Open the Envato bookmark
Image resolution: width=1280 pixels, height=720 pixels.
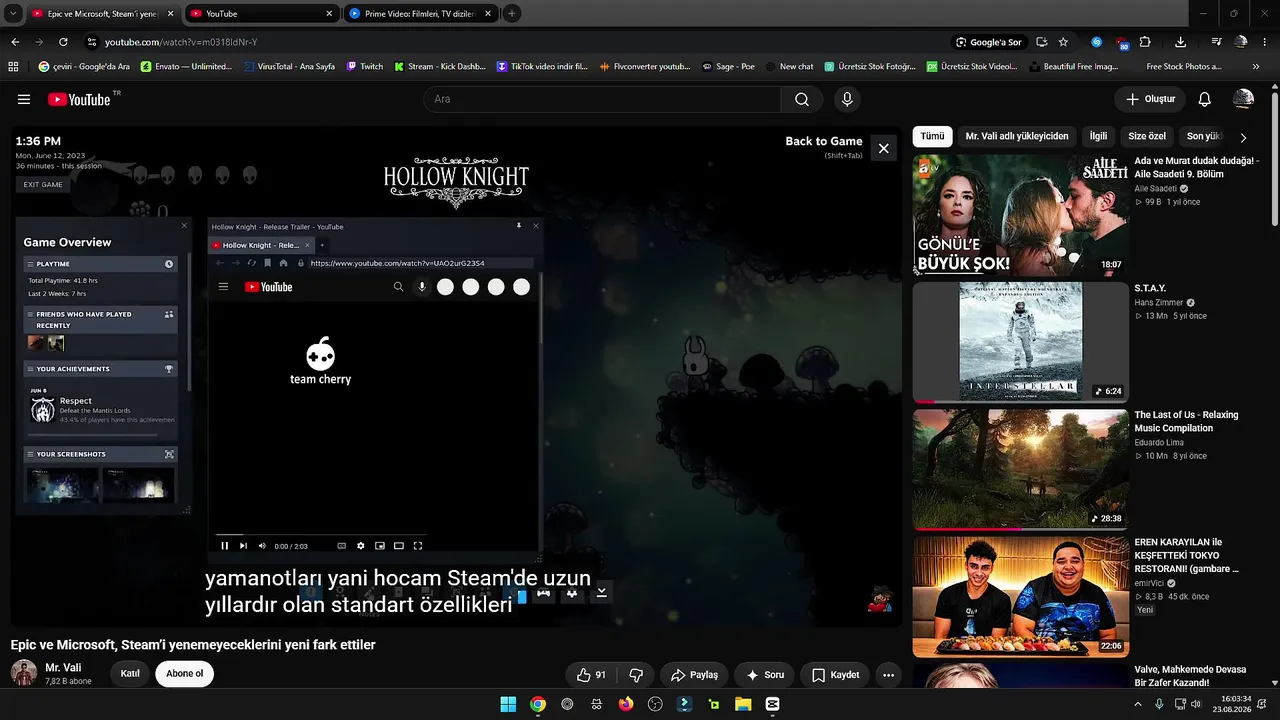coord(187,66)
